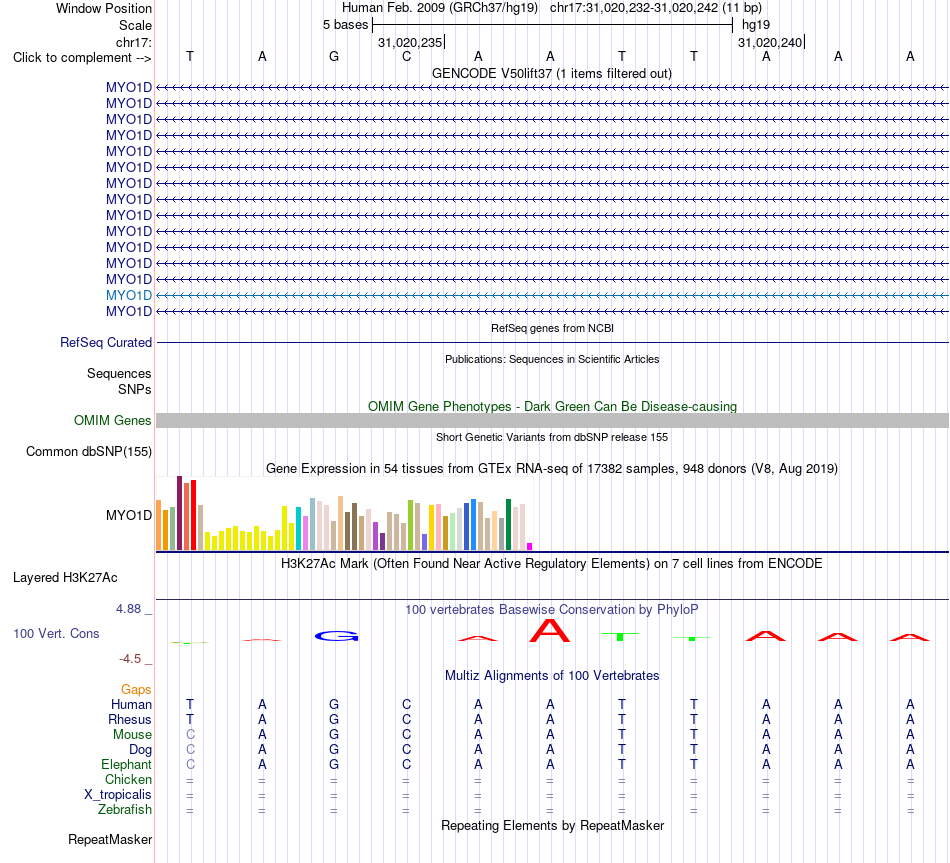
Task: Click the 'Repeating Elements by RepeatMasker' title
Action: [x=552, y=825]
